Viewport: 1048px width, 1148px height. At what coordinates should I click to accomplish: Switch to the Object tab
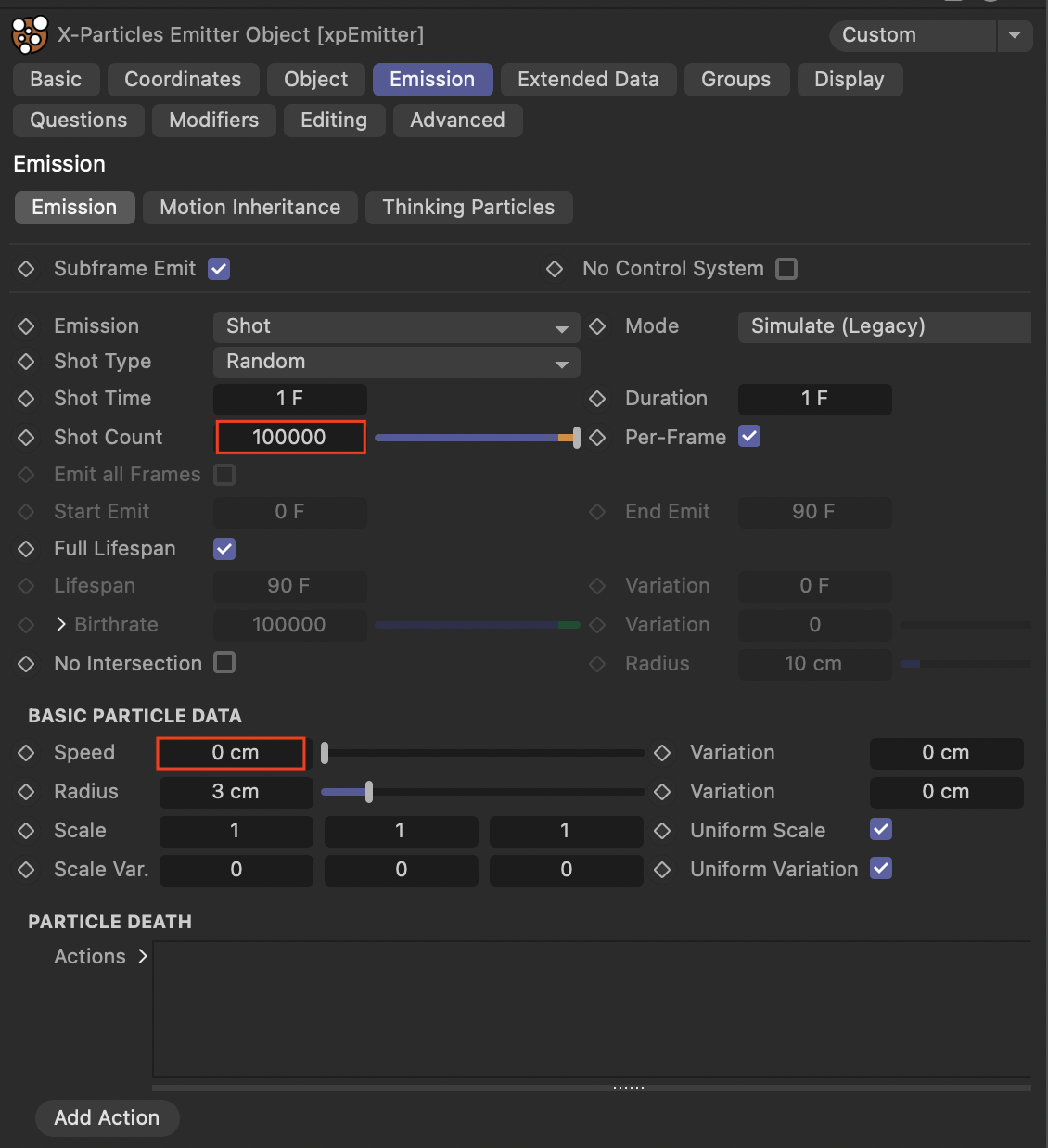pyautogui.click(x=316, y=80)
